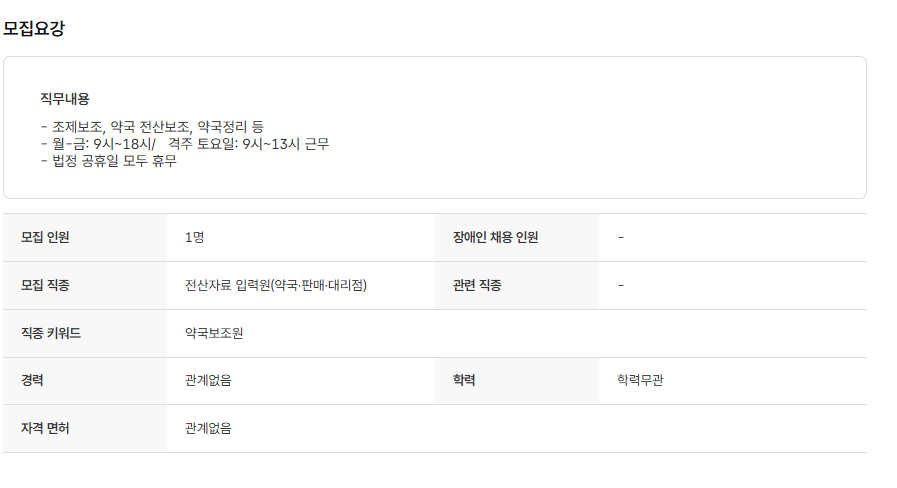
Task: Click the 직종 키워드 row label
Action: [51, 333]
